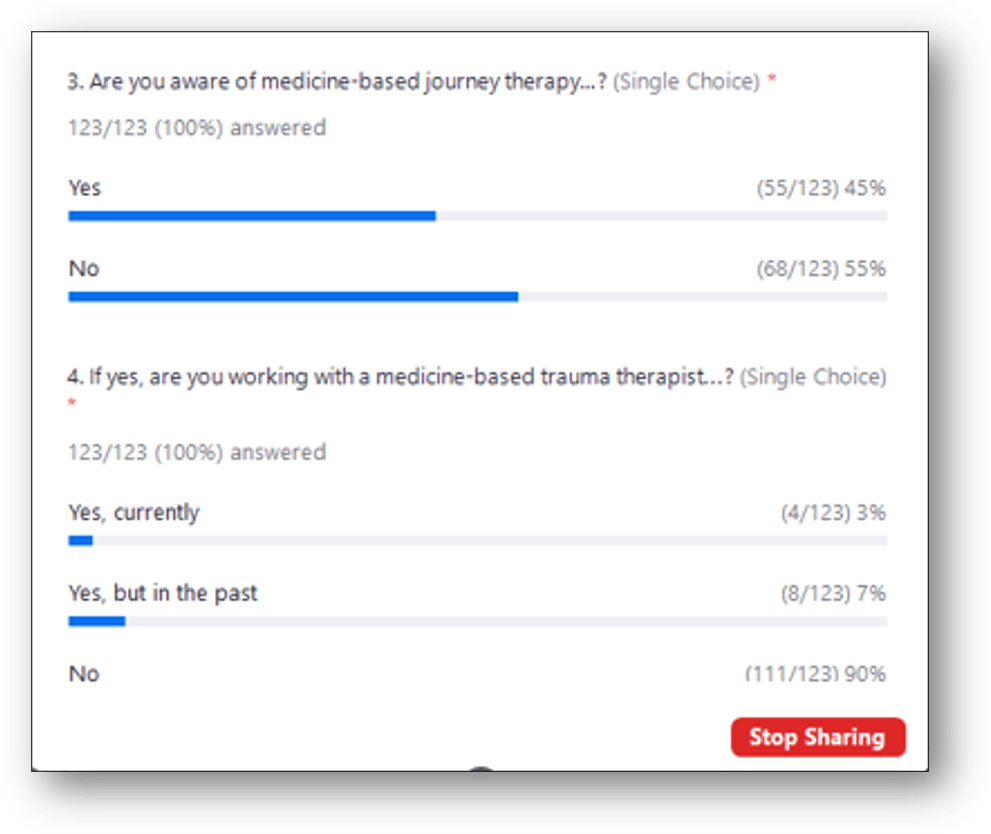Image resolution: width=991 pixels, height=834 pixels.
Task: Select the "Yes, but in the past" label
Action: tap(163, 593)
